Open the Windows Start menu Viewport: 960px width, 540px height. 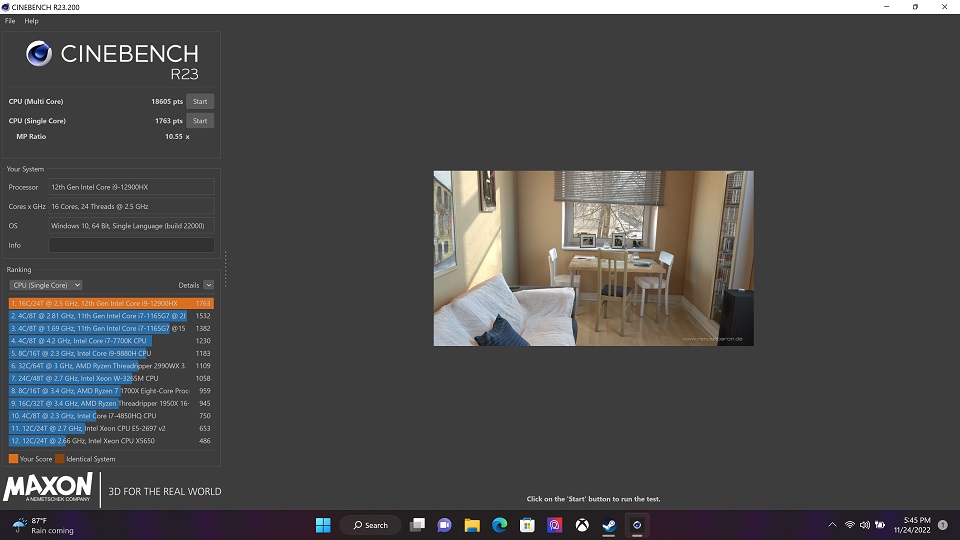click(x=323, y=525)
